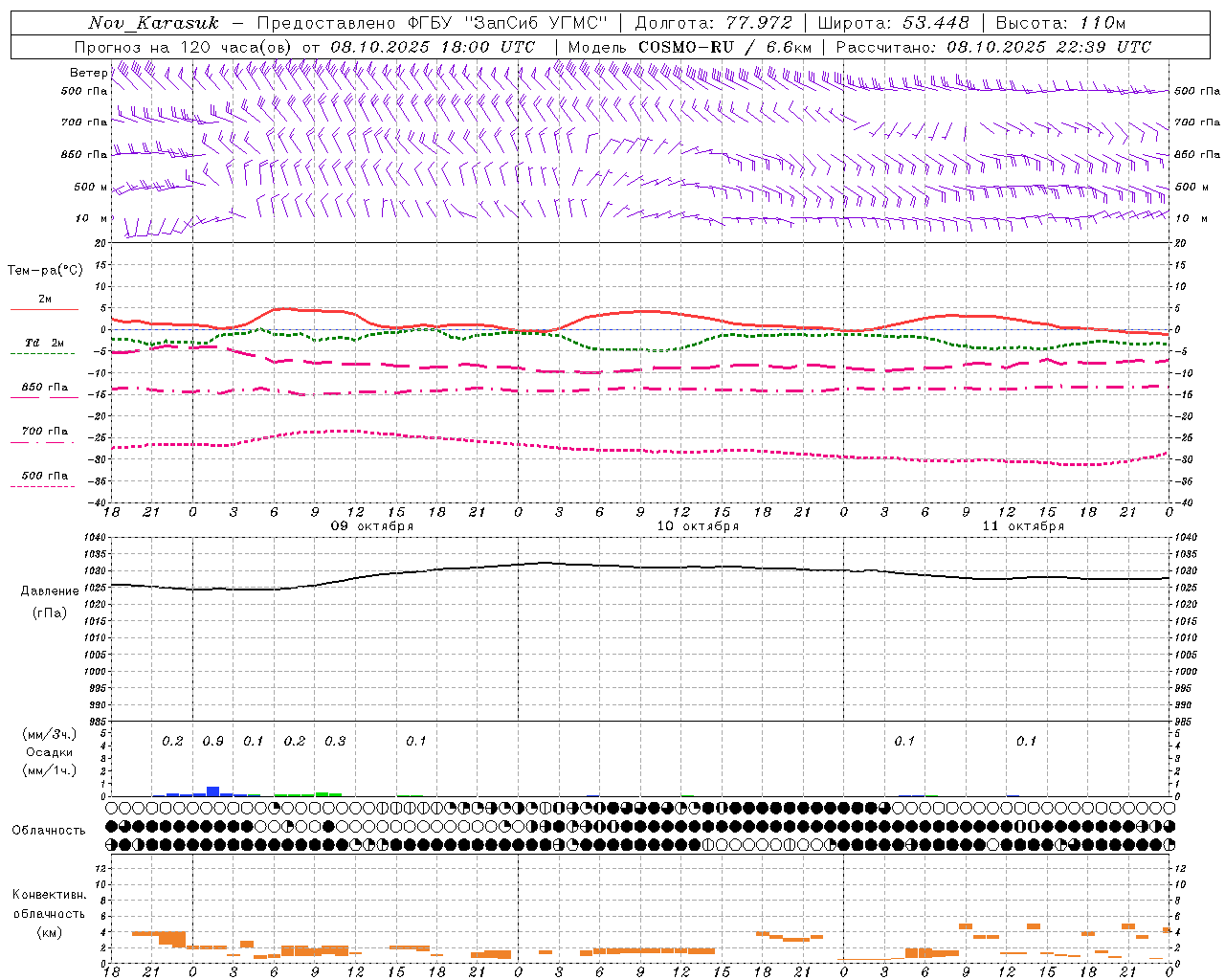Click the '(мм/3ч.)' precipitation unit label
Image resolution: width=1225 pixels, height=980 pixels.
[49, 734]
